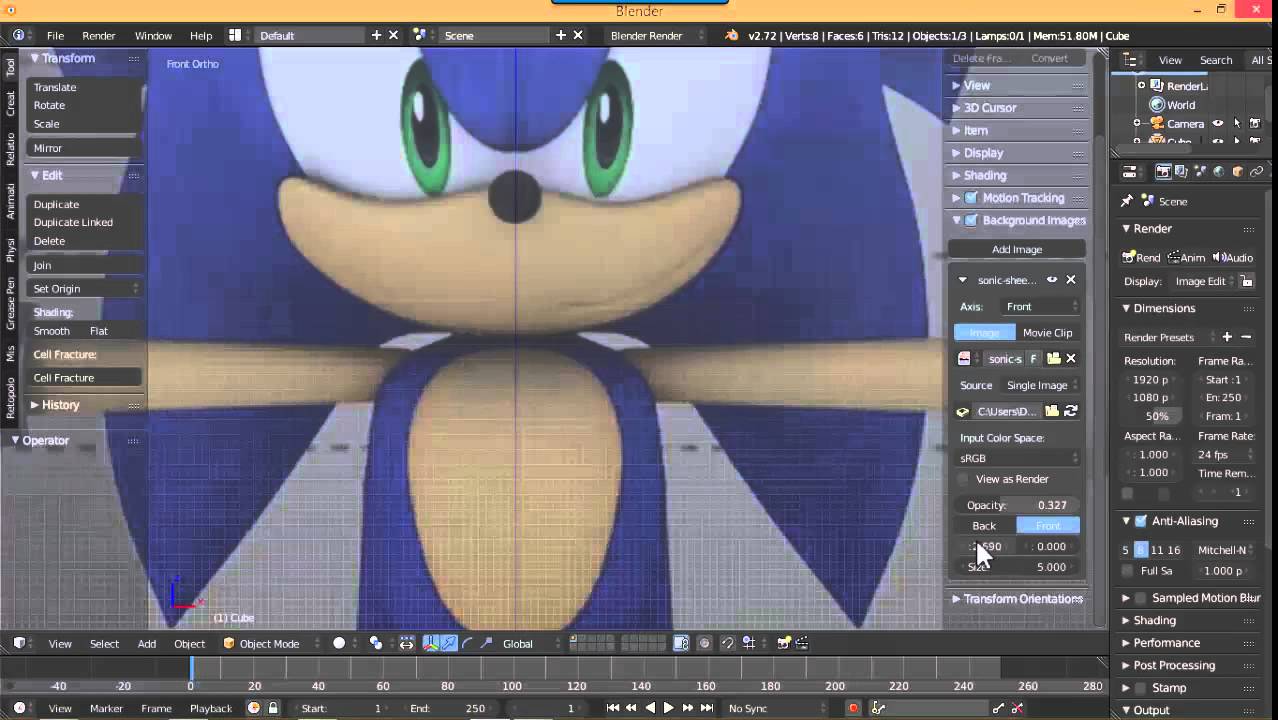The width and height of the screenshot is (1278, 720).
Task: Click the Add Image button
Action: coord(1017,249)
